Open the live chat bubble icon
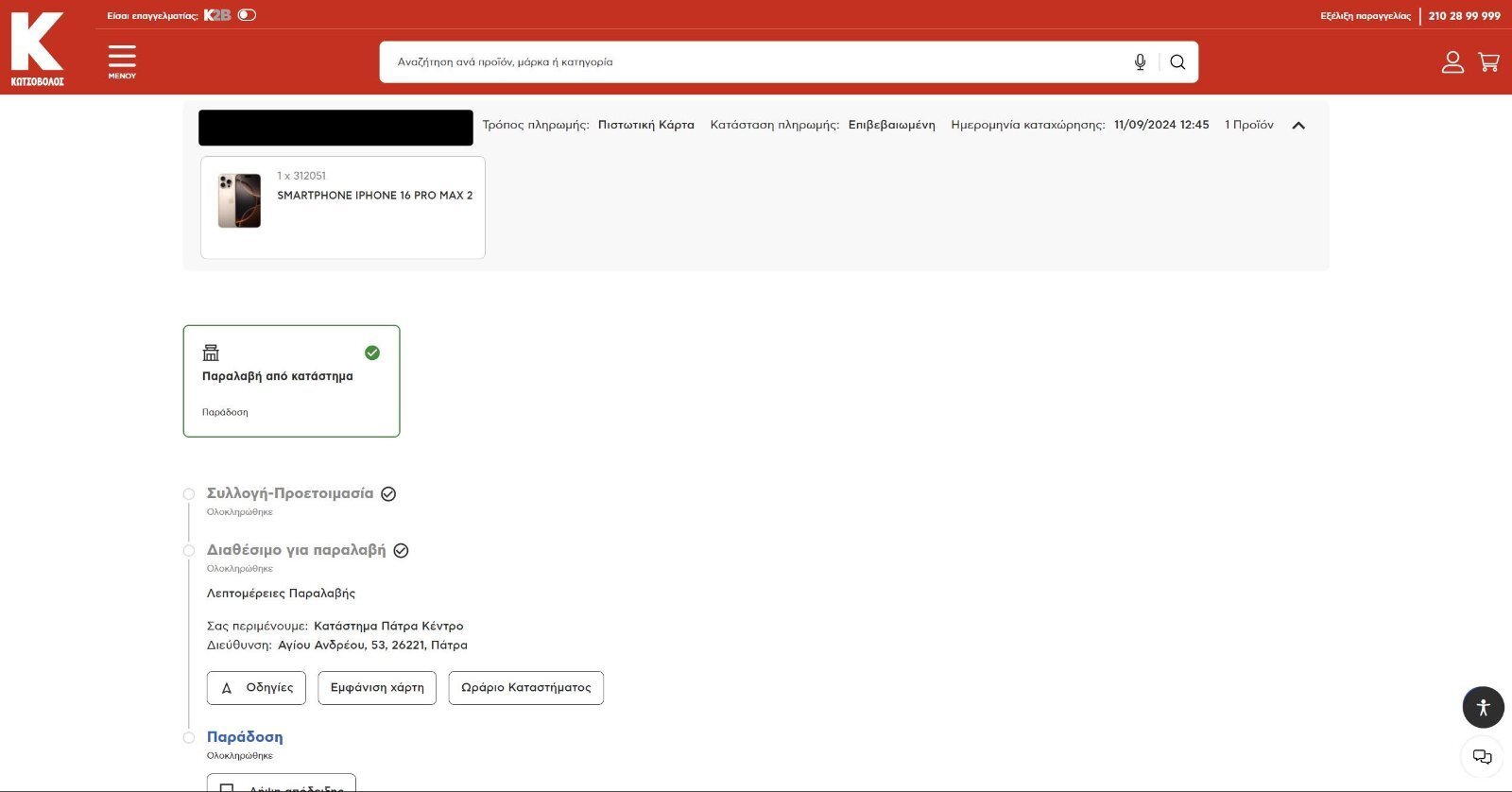Viewport: 1512px width, 792px height. [1483, 757]
